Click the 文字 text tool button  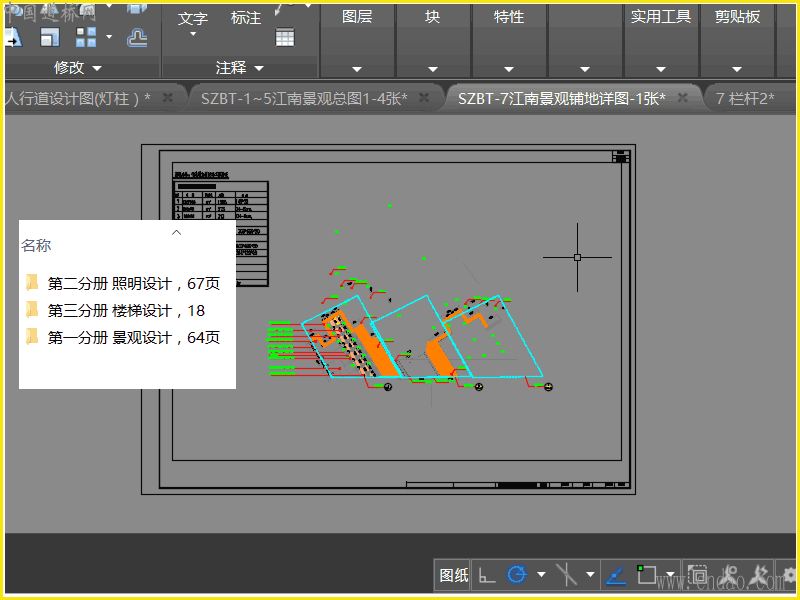coord(193,19)
